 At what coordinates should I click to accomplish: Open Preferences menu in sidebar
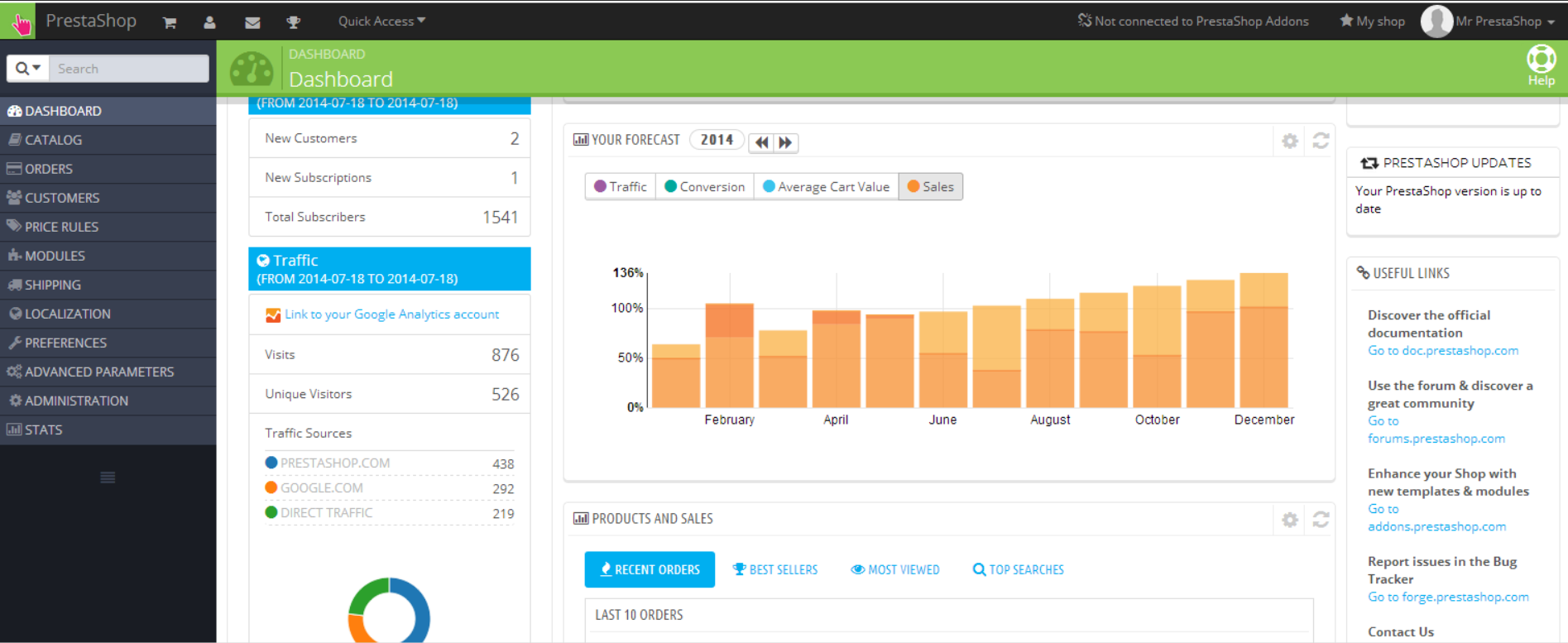pos(108,343)
